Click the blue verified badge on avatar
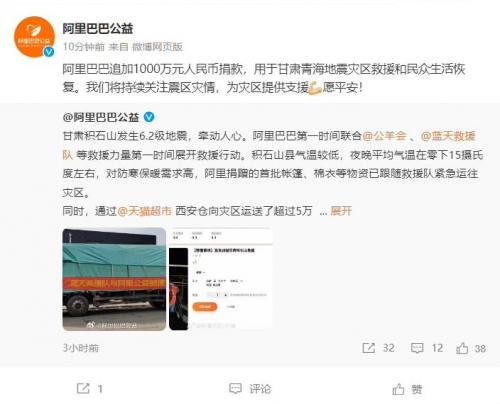Screen dimensions: 500x404 click(49, 51)
